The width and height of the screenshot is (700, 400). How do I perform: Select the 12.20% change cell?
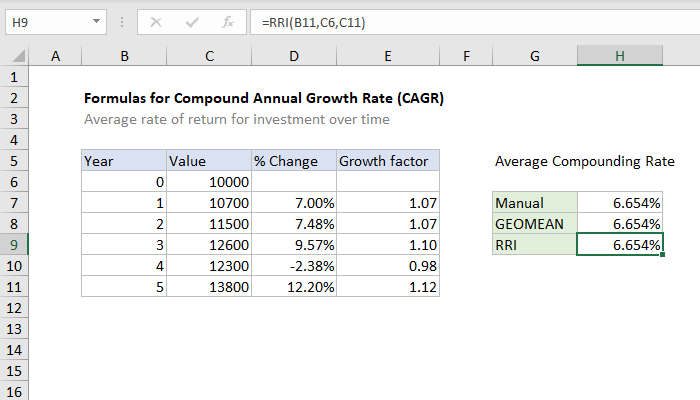(294, 287)
